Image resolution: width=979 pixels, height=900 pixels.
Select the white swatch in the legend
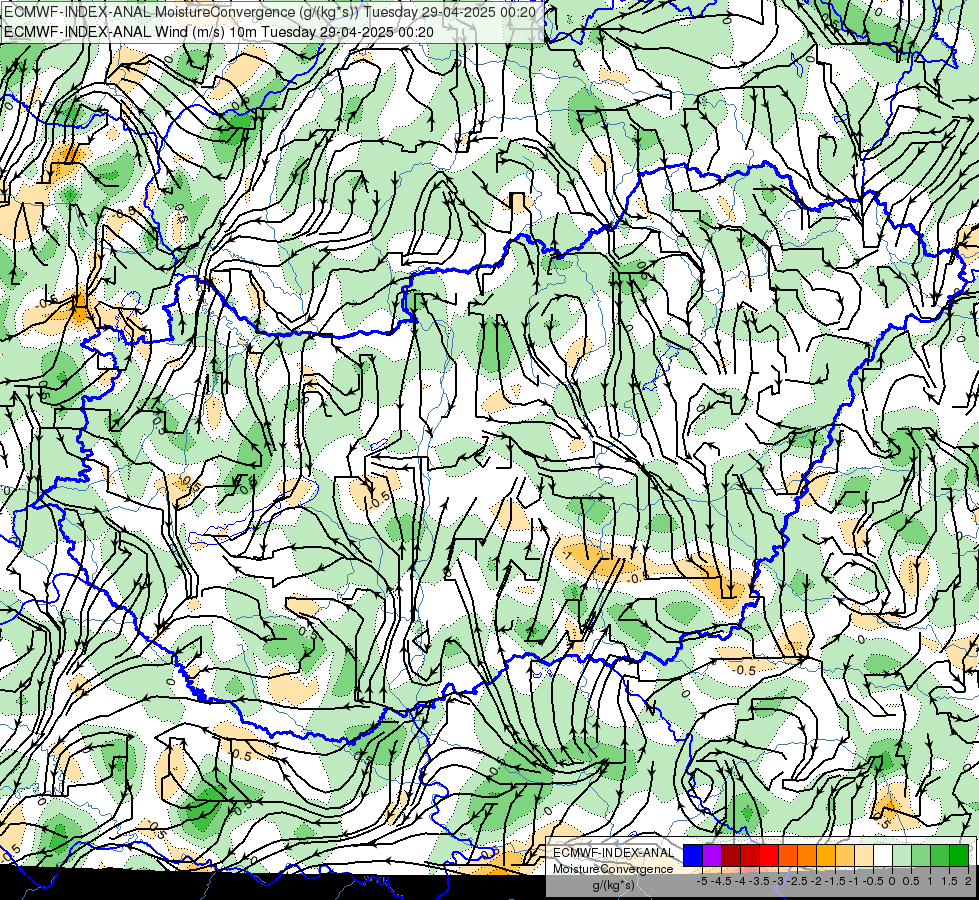883,855
